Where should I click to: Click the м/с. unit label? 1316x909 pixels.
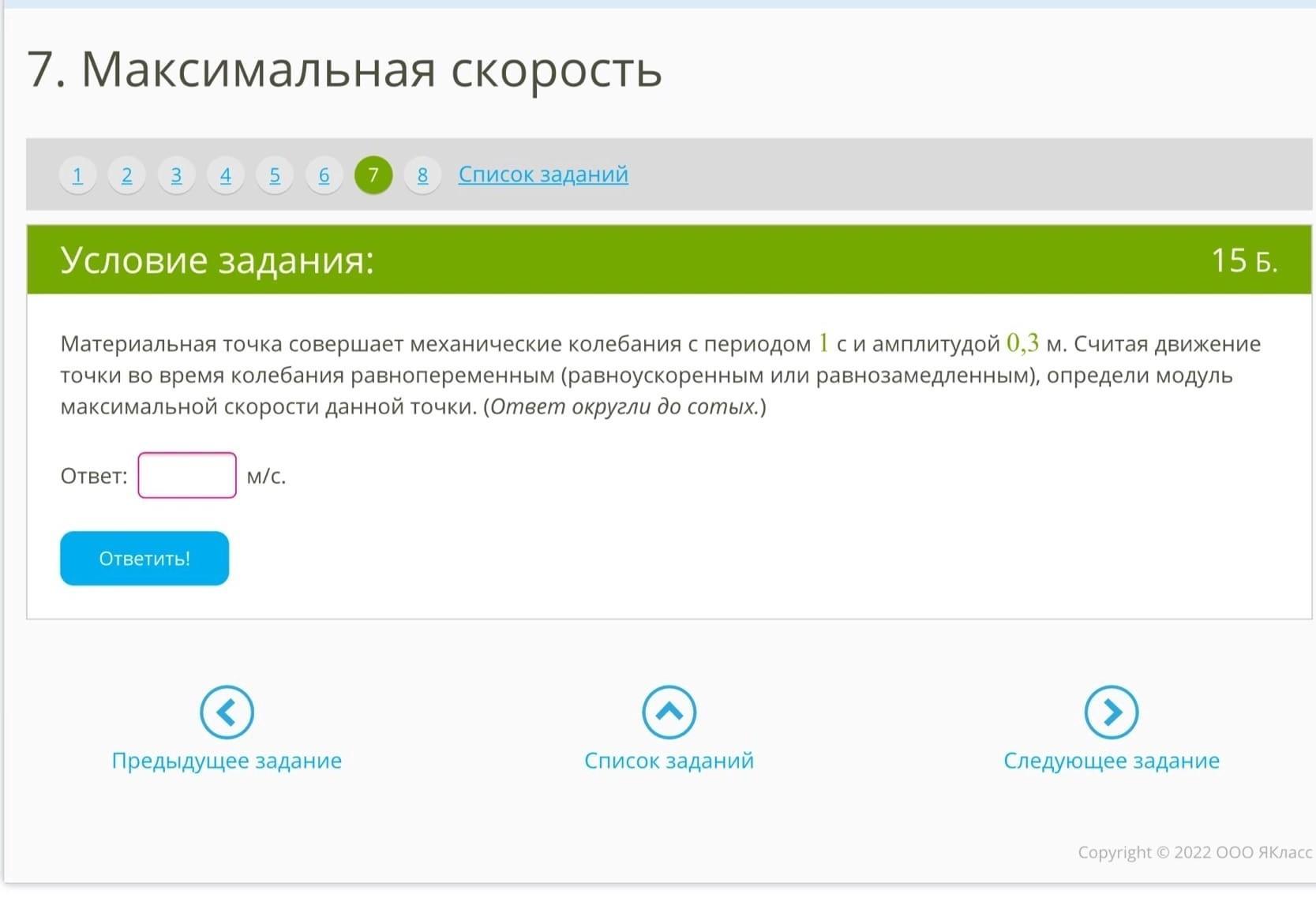(266, 476)
